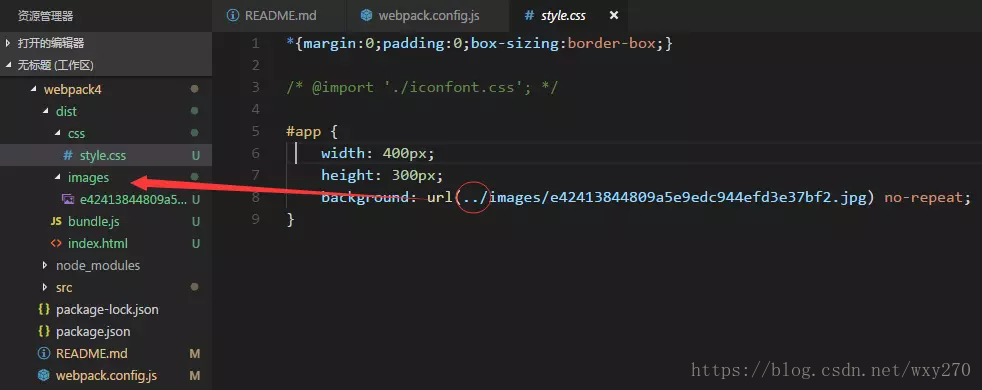
Task: Collapse the dist folder arrow
Action: 45,111
